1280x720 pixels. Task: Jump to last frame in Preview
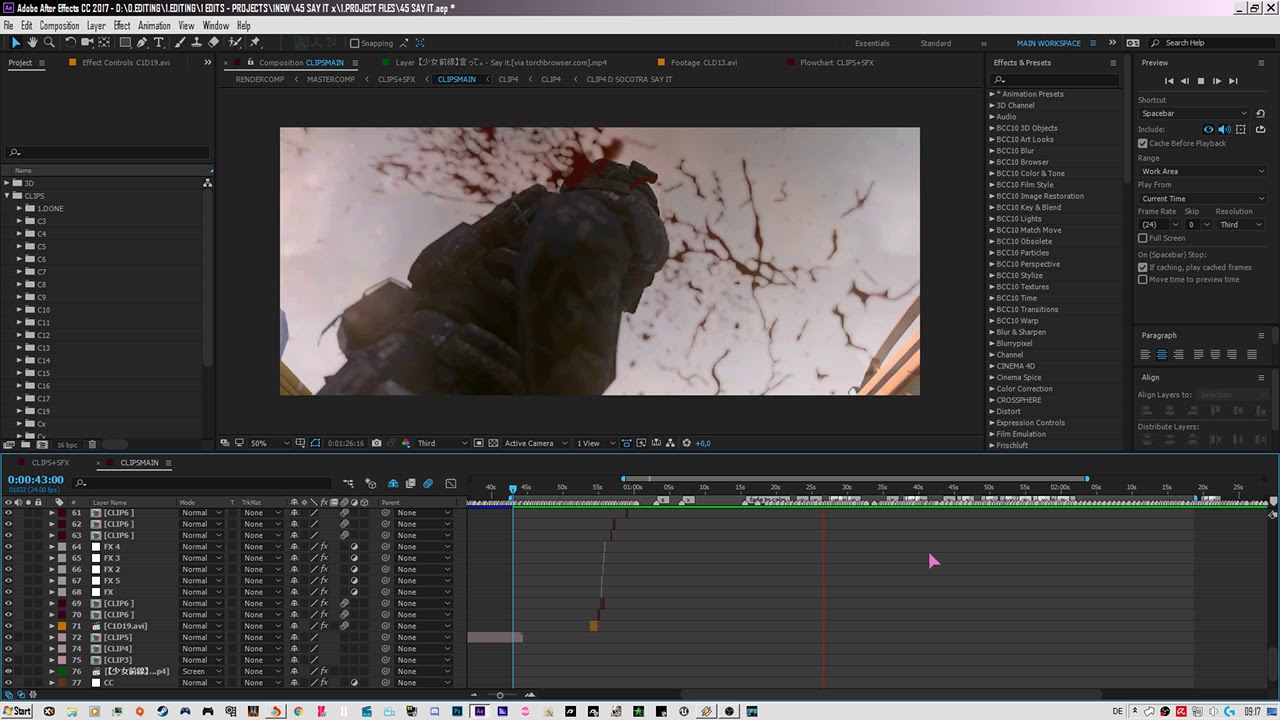(x=1233, y=81)
